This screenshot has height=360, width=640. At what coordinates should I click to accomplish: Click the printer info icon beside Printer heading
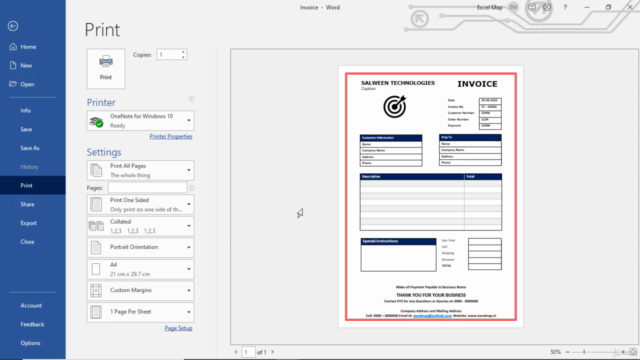pos(191,99)
